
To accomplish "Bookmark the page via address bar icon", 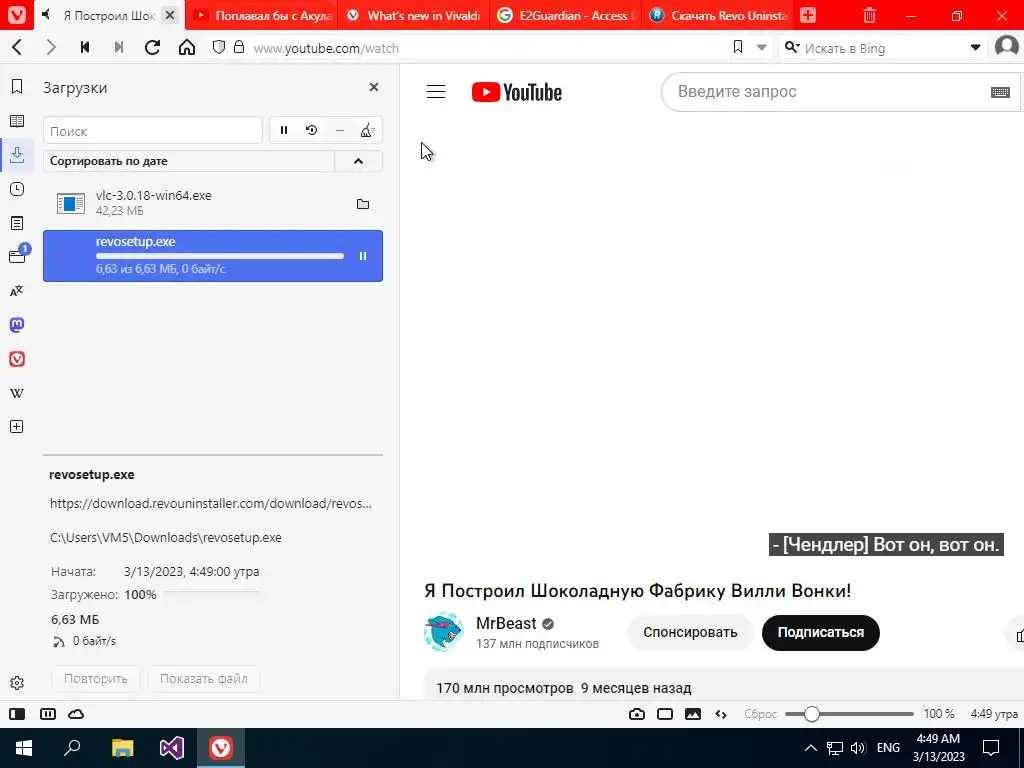I will click(738, 47).
